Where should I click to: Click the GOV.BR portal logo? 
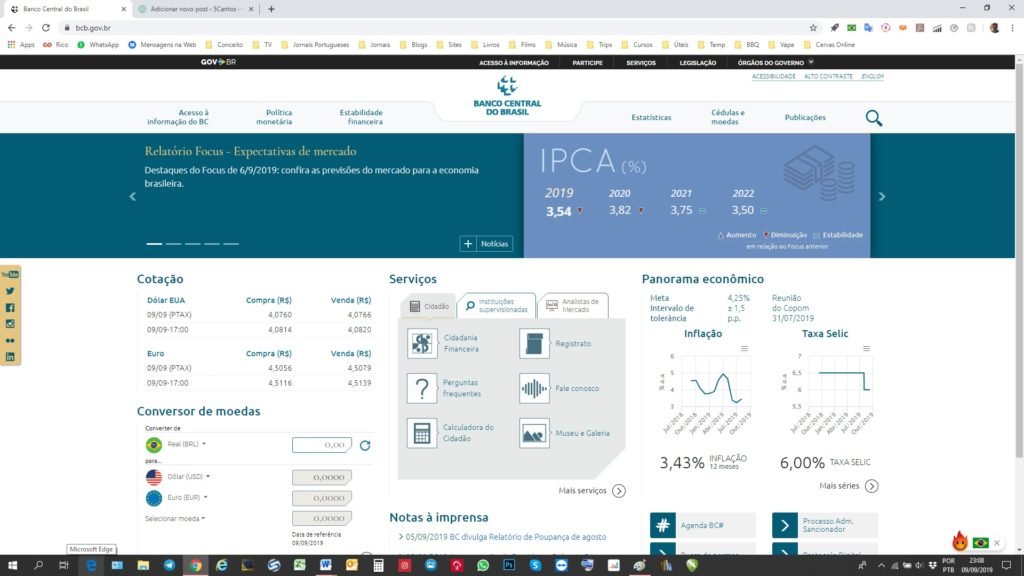coord(218,62)
